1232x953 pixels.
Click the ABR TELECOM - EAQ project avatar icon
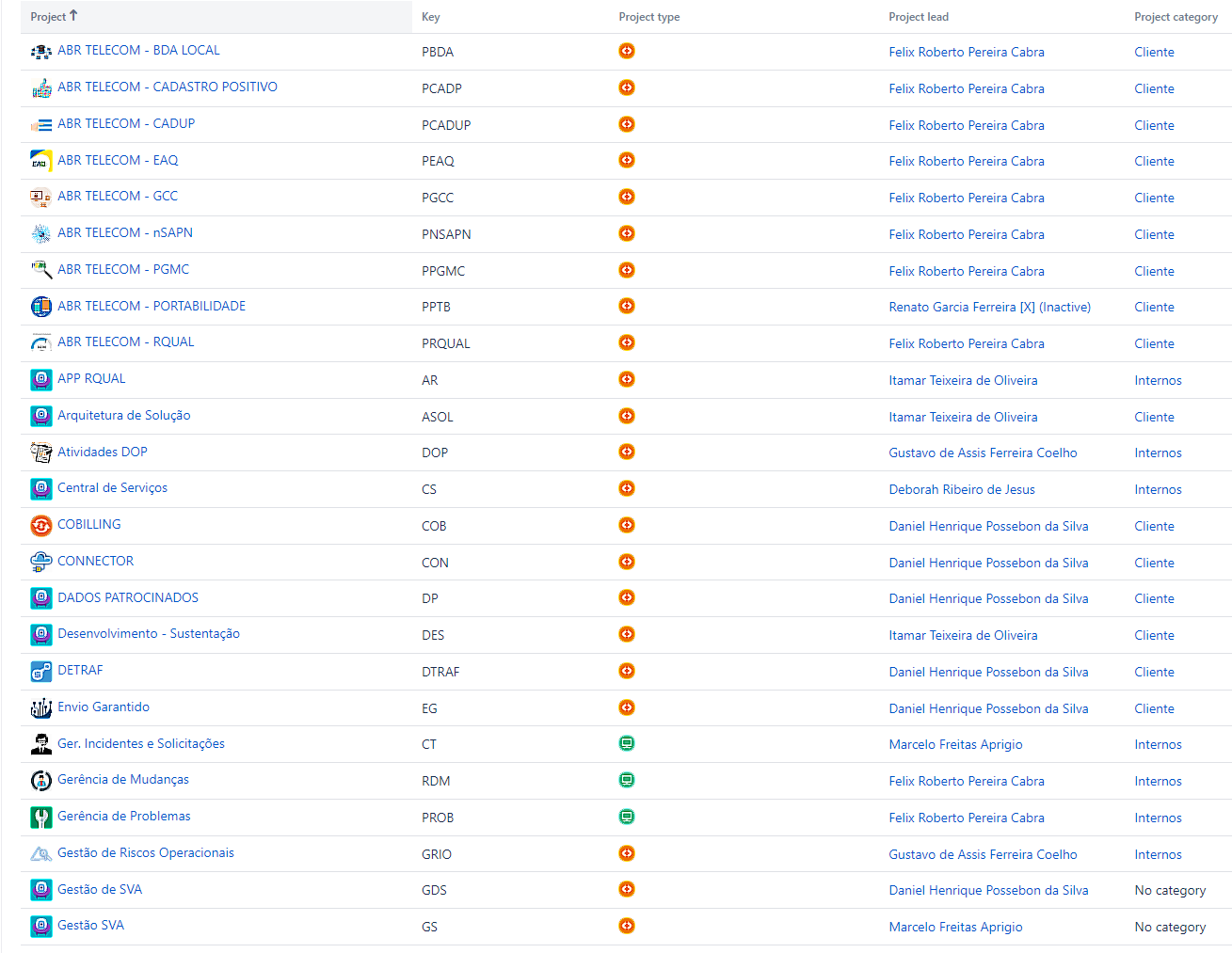coord(40,161)
